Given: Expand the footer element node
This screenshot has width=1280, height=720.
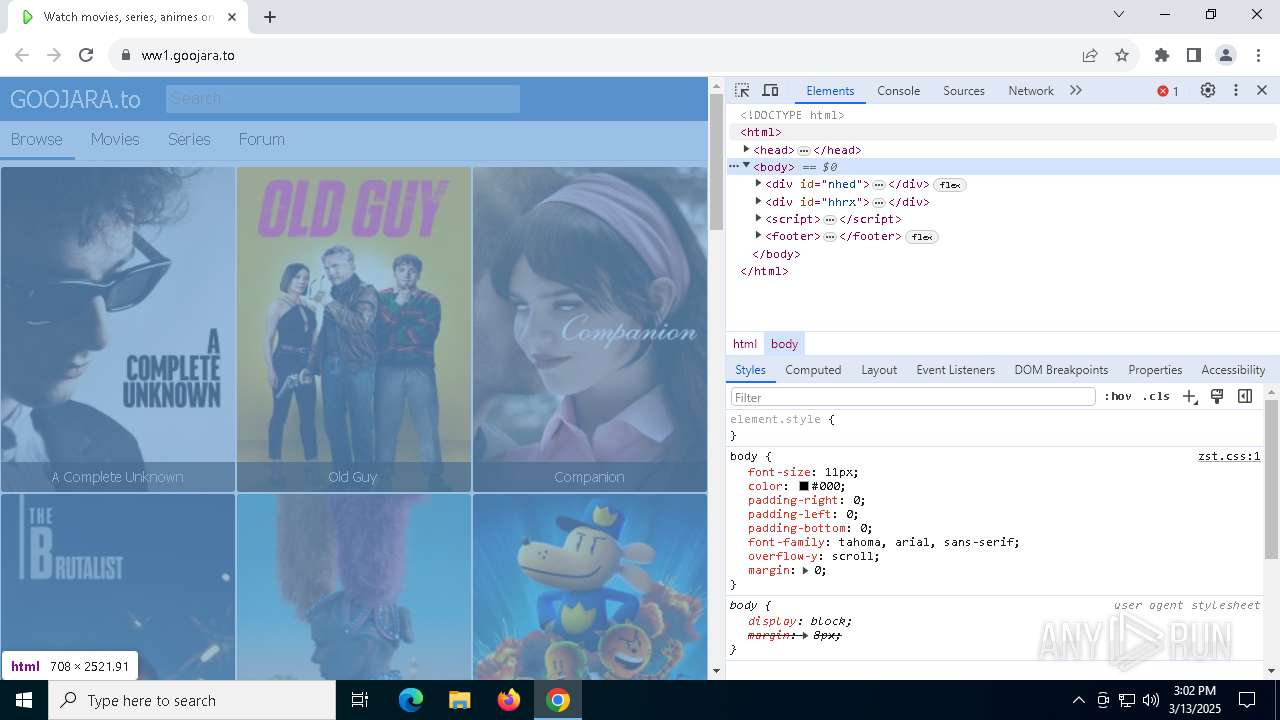Looking at the screenshot, I should 758,235.
